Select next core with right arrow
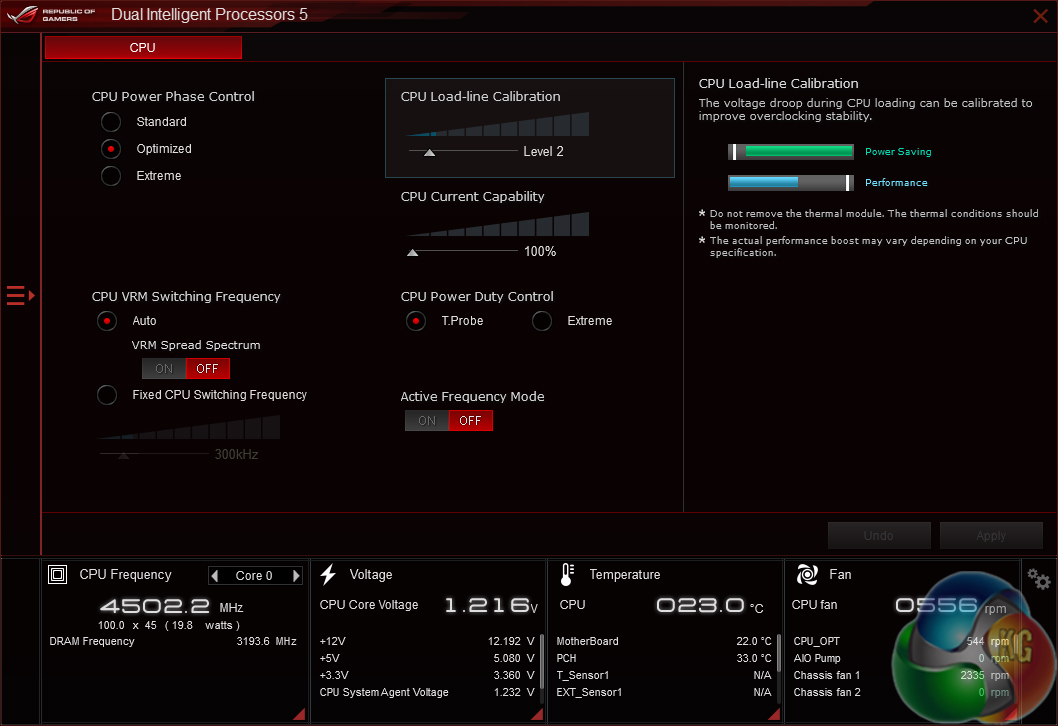The image size is (1058, 726). point(296,576)
